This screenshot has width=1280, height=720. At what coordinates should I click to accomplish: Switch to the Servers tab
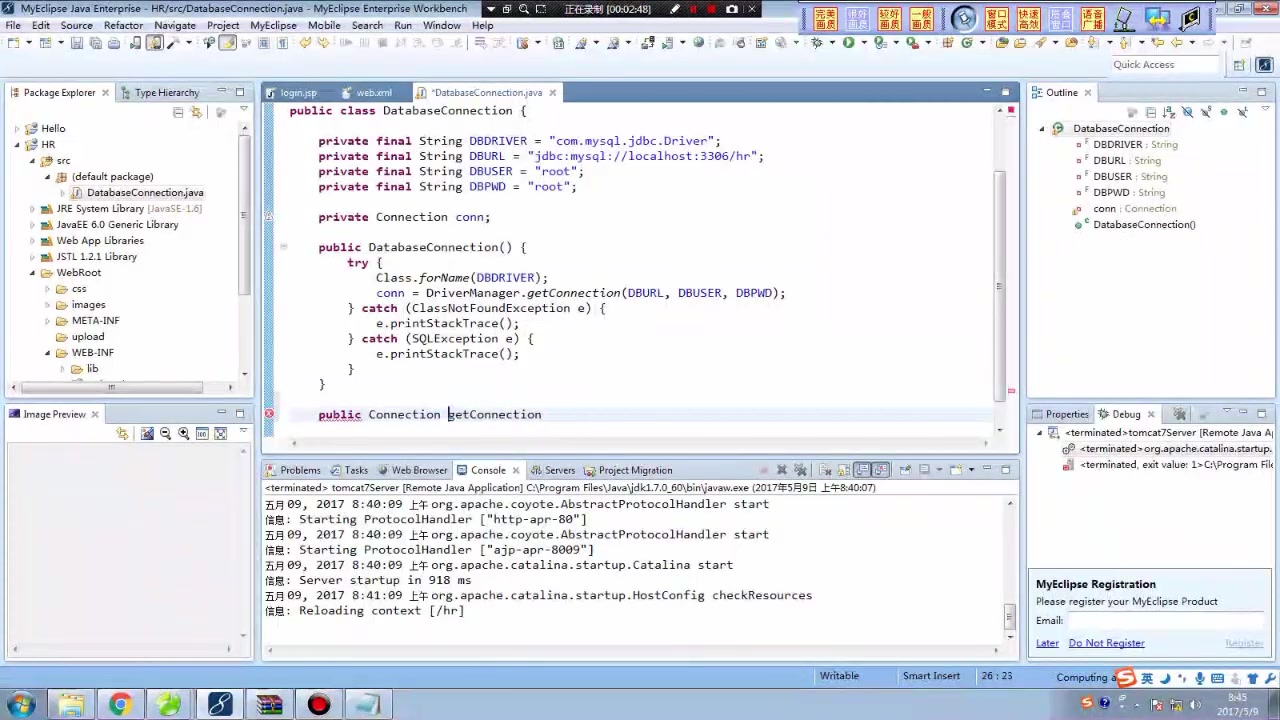[552, 470]
